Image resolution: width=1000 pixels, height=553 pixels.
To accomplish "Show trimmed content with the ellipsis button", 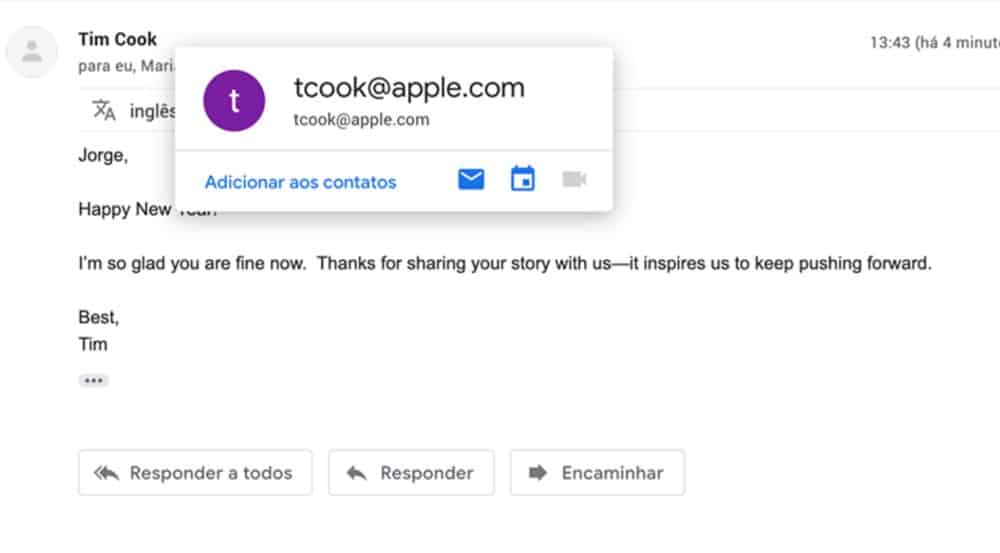I will 93,380.
